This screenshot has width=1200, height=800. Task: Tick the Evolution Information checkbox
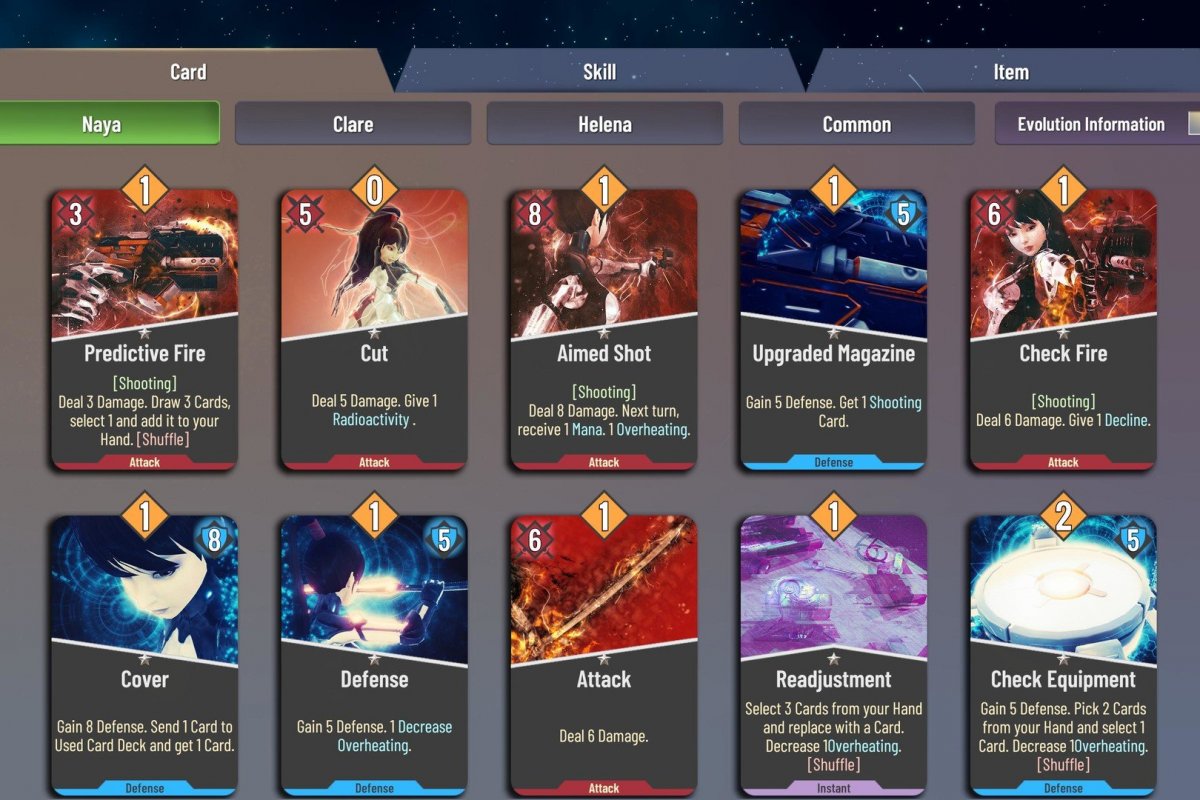click(x=1193, y=123)
